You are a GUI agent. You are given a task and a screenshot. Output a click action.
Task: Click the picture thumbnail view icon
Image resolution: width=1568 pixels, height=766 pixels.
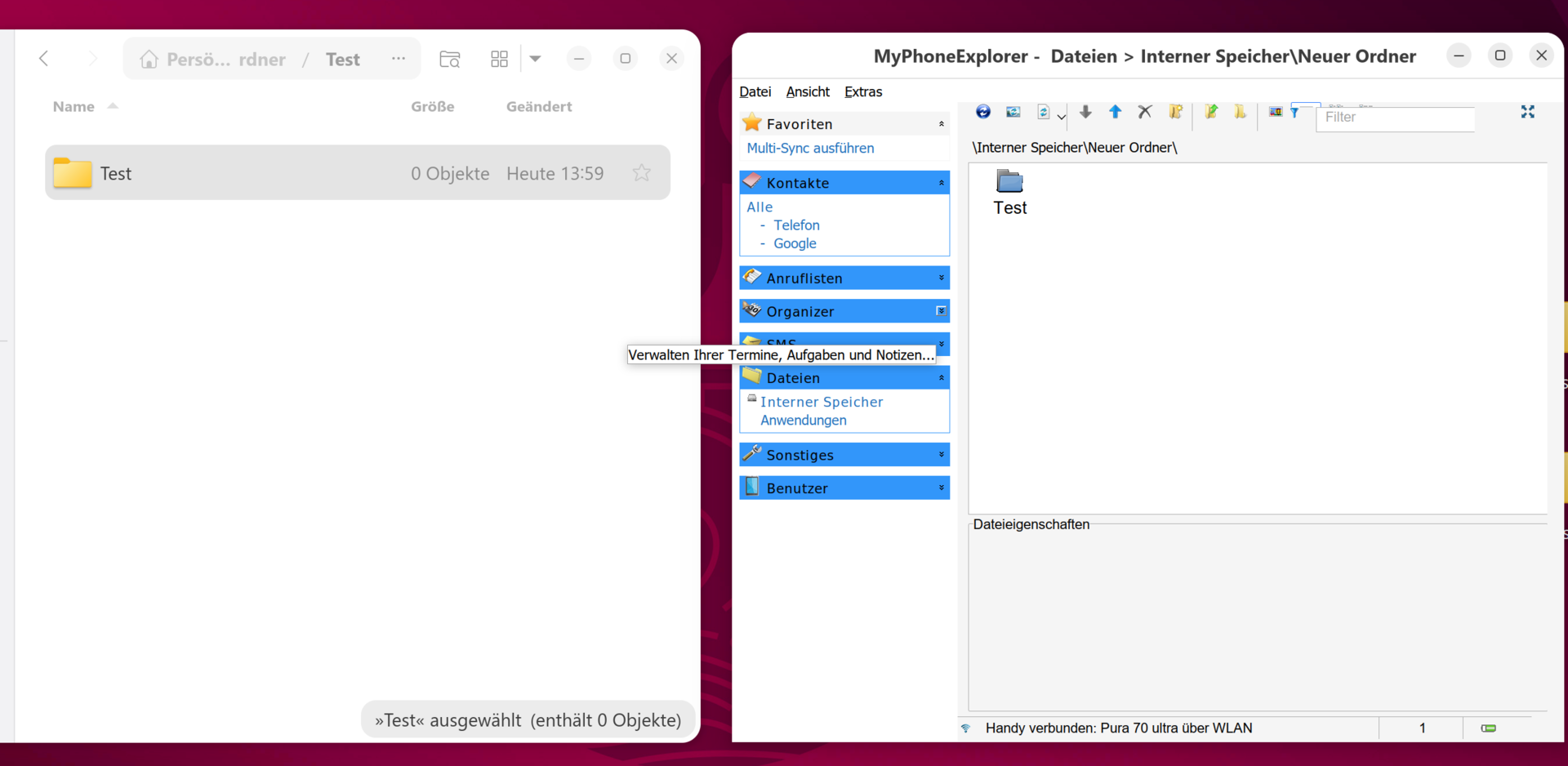click(1275, 112)
